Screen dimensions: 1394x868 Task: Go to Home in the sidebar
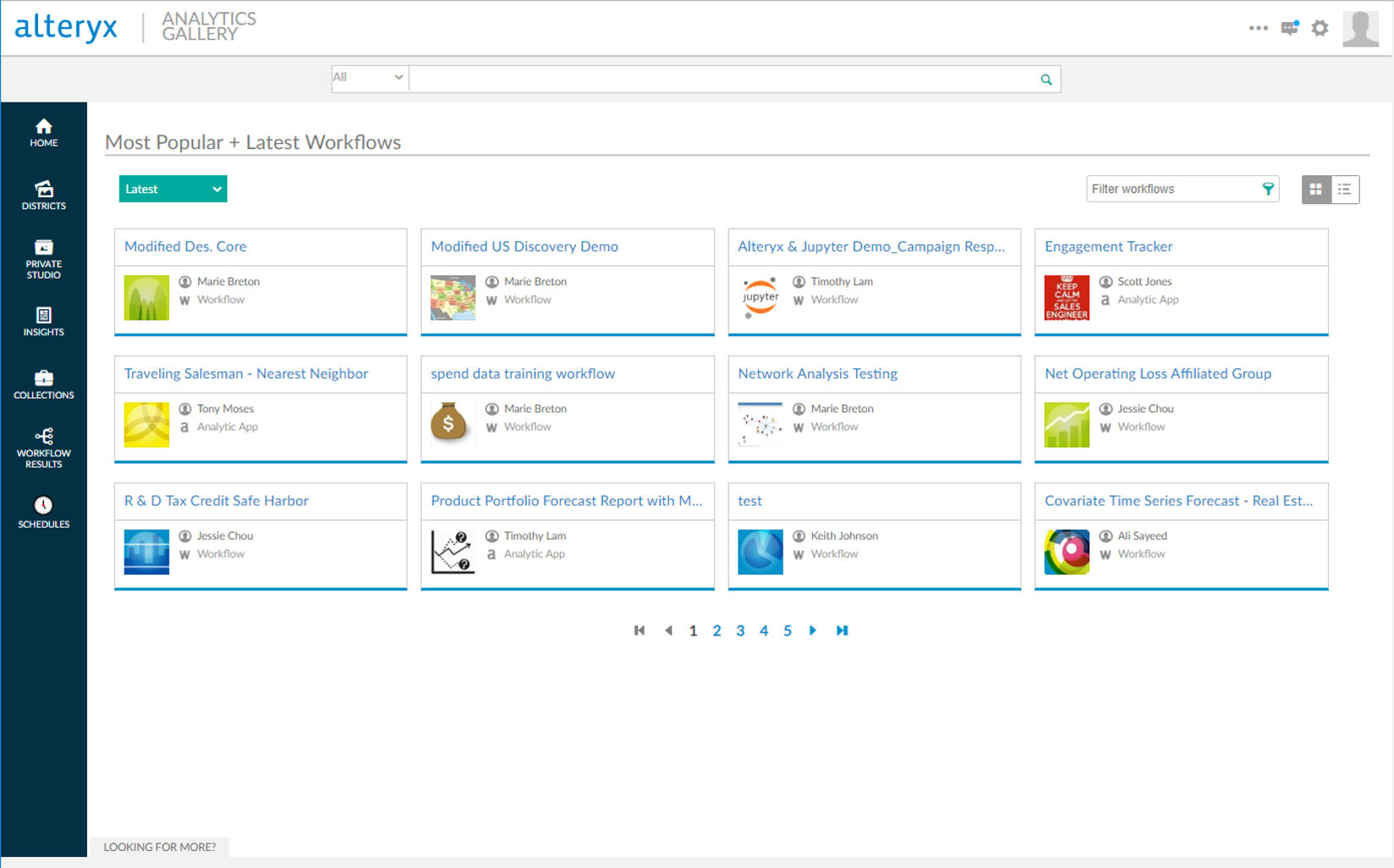(43, 133)
